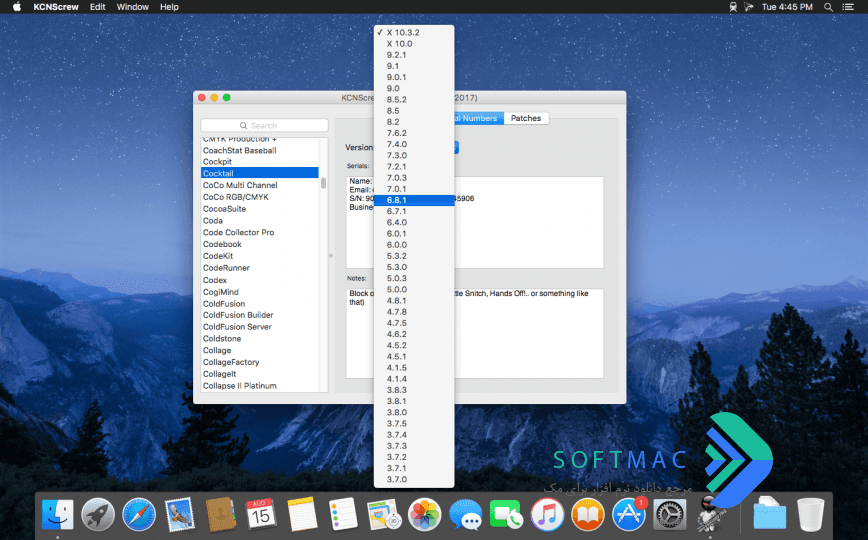Launch Safari from the dock
This screenshot has height=540, width=868.
pos(139,515)
